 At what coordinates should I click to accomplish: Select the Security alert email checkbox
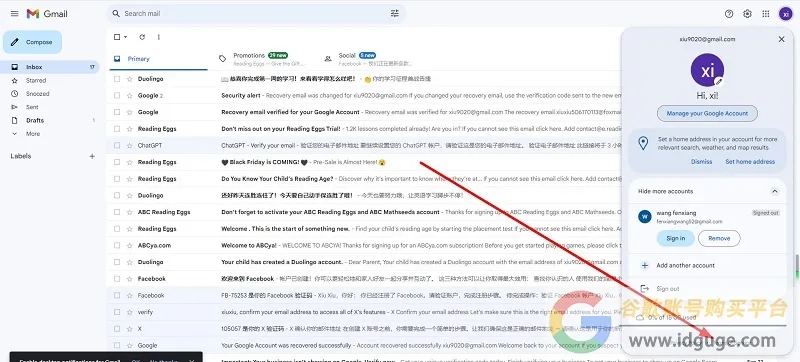(117, 95)
